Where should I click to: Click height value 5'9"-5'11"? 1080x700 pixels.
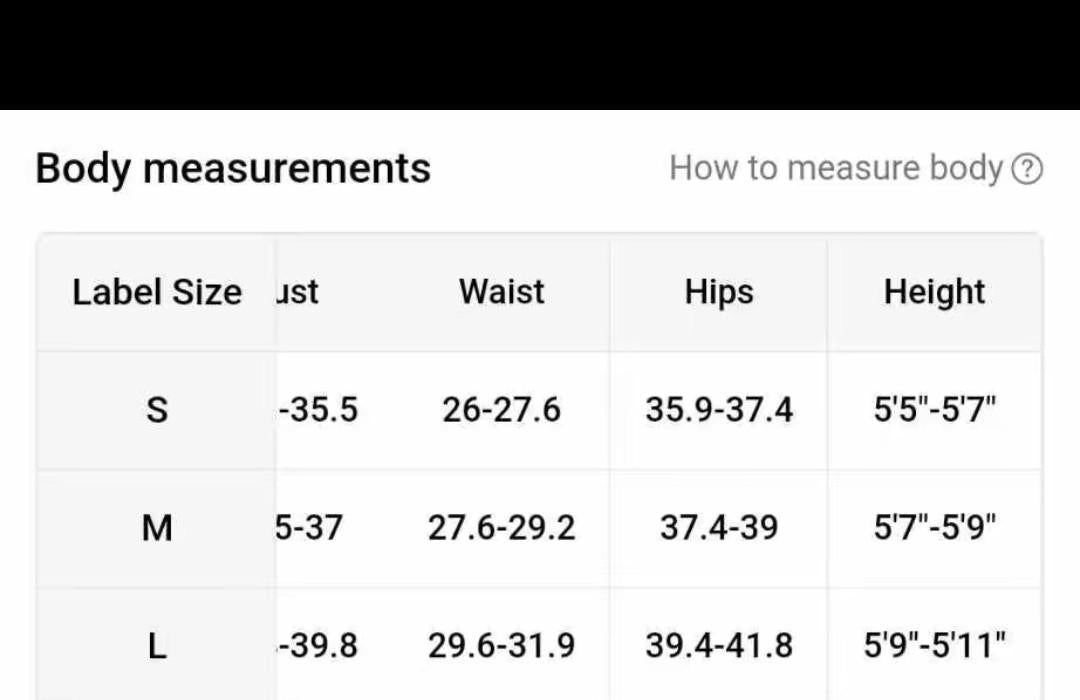click(x=935, y=646)
